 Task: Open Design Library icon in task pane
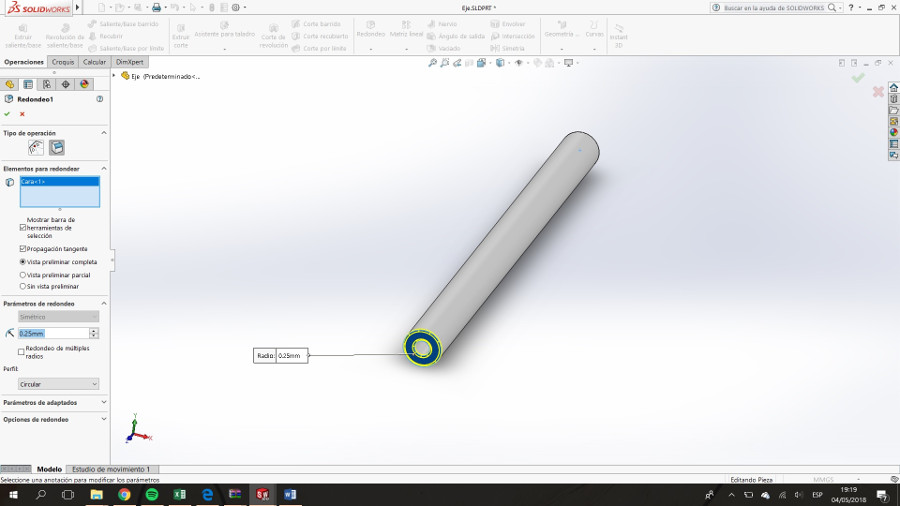tap(894, 99)
